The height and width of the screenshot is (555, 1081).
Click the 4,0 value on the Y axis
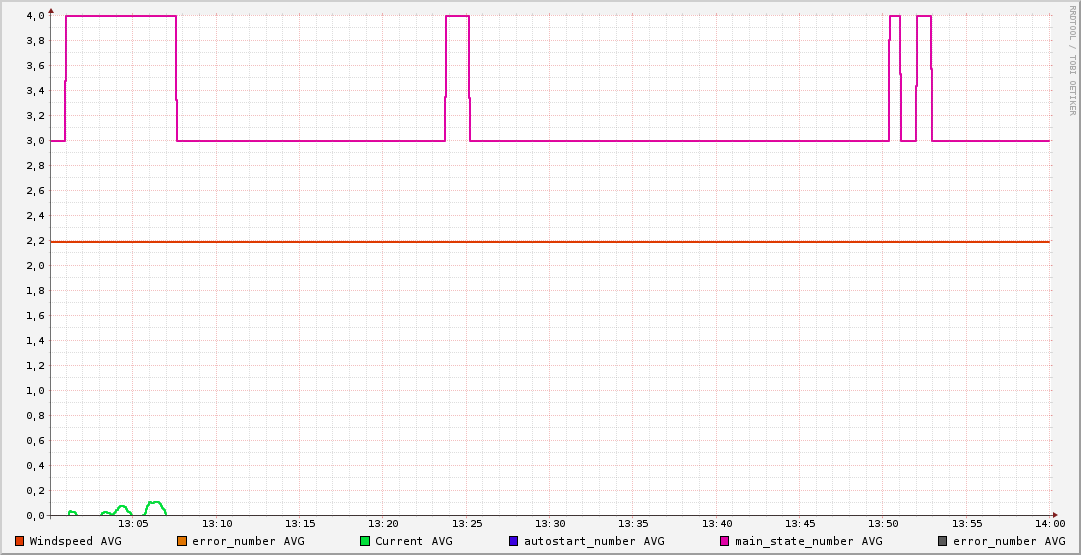click(x=35, y=16)
